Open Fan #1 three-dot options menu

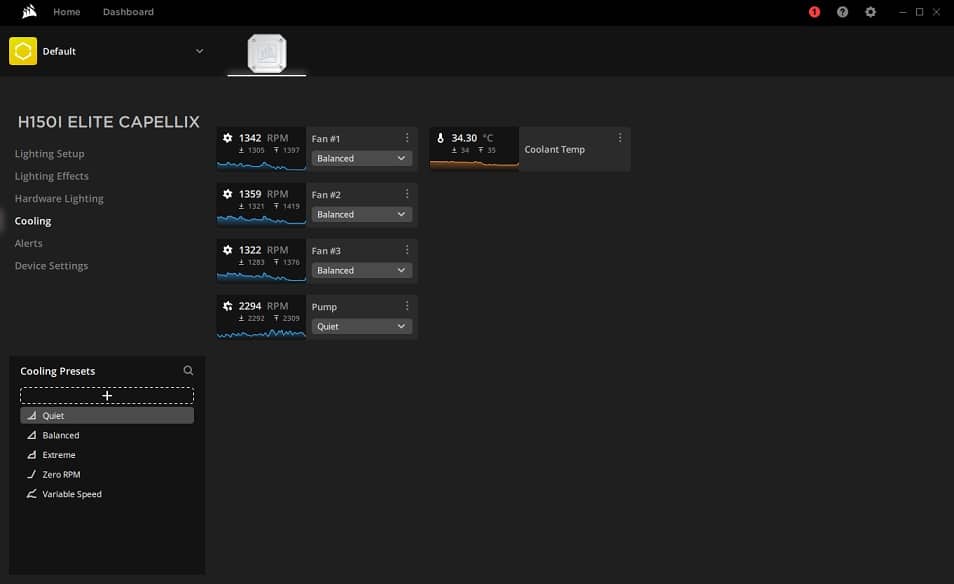pyautogui.click(x=407, y=138)
